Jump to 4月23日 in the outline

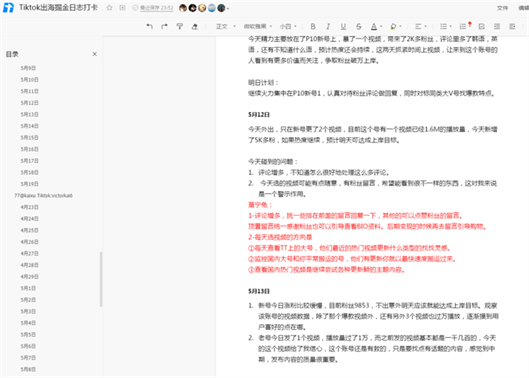click(x=29, y=207)
